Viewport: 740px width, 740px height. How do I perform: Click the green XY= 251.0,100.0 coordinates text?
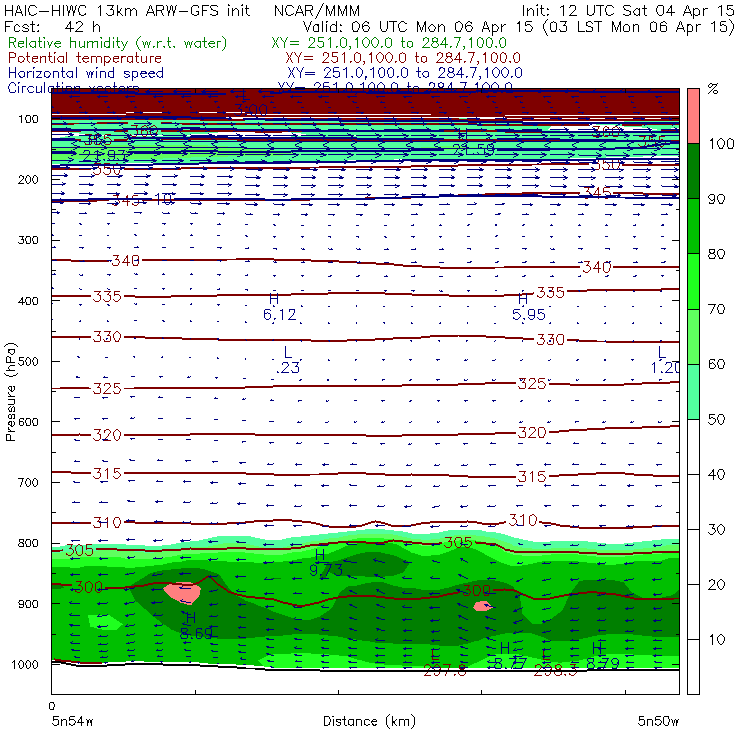click(x=389, y=43)
